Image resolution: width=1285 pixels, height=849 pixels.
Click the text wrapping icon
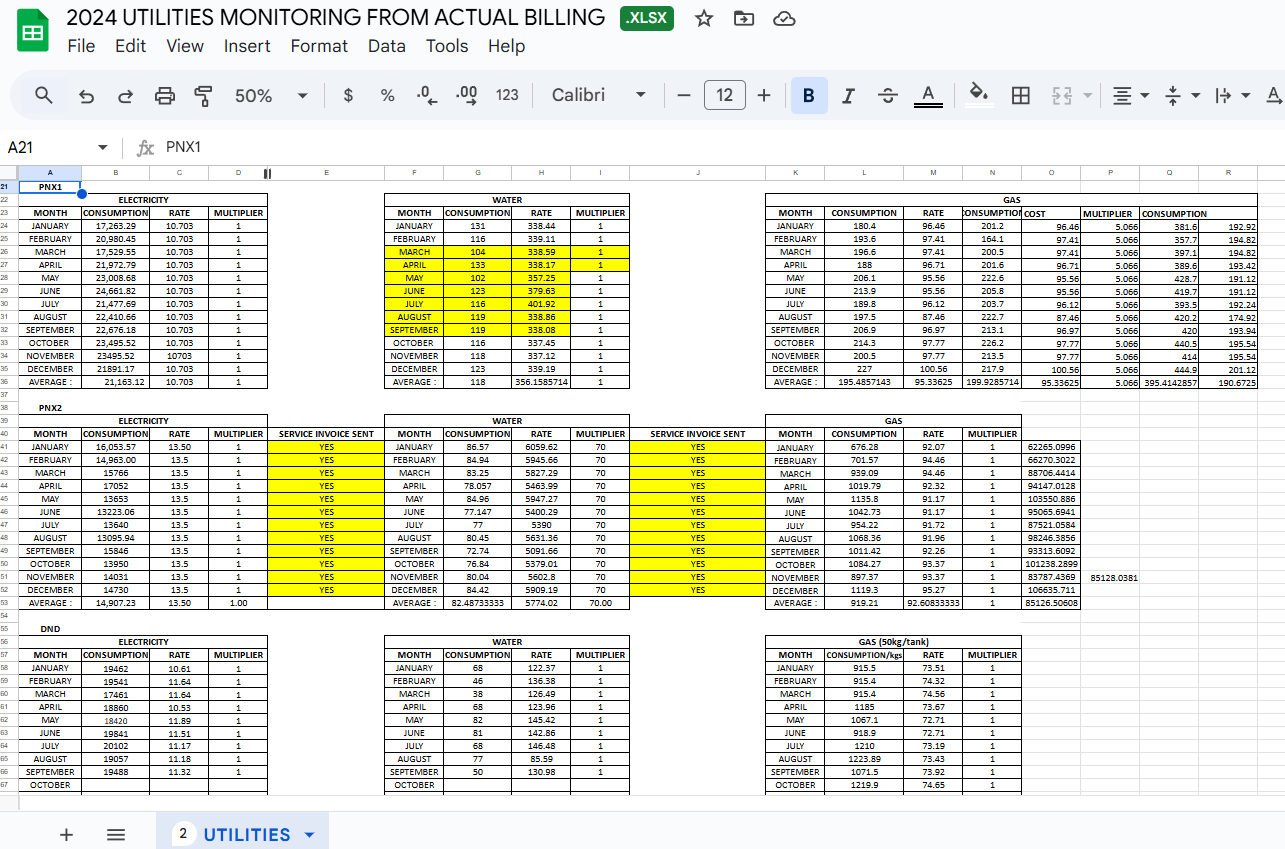click(x=1223, y=95)
